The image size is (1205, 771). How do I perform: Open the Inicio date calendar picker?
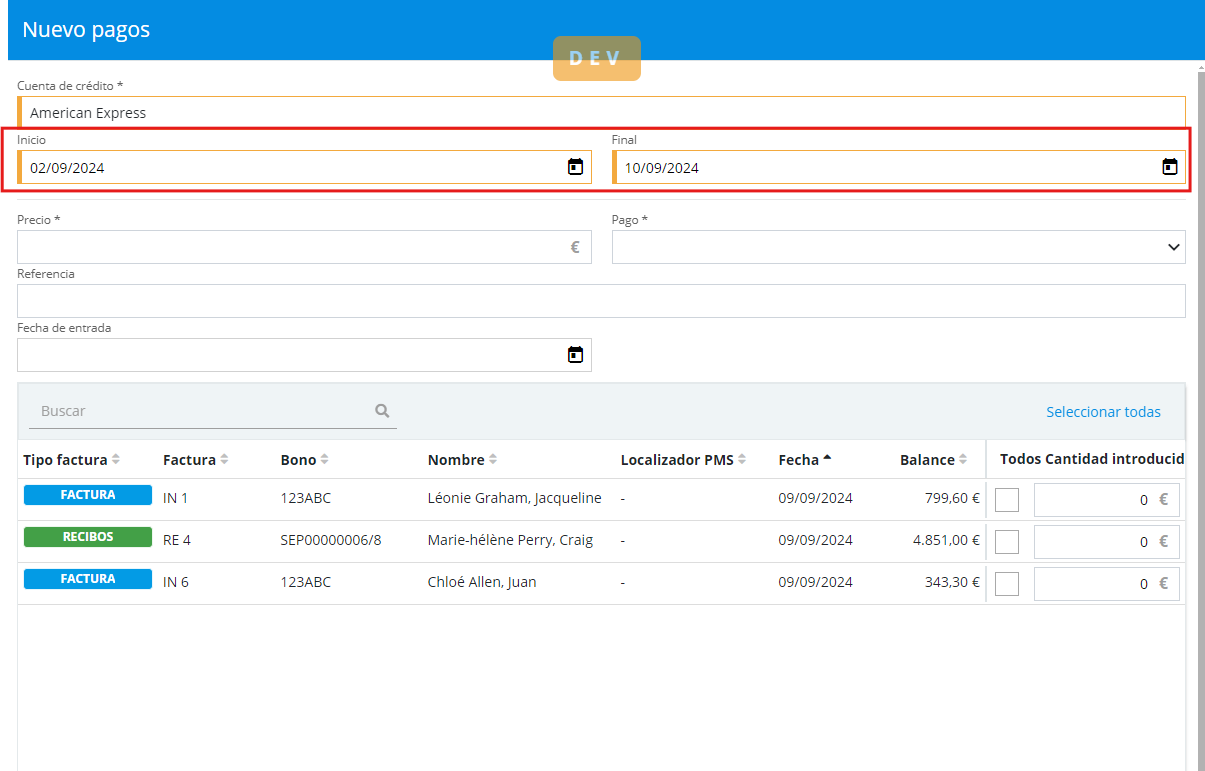coord(575,167)
